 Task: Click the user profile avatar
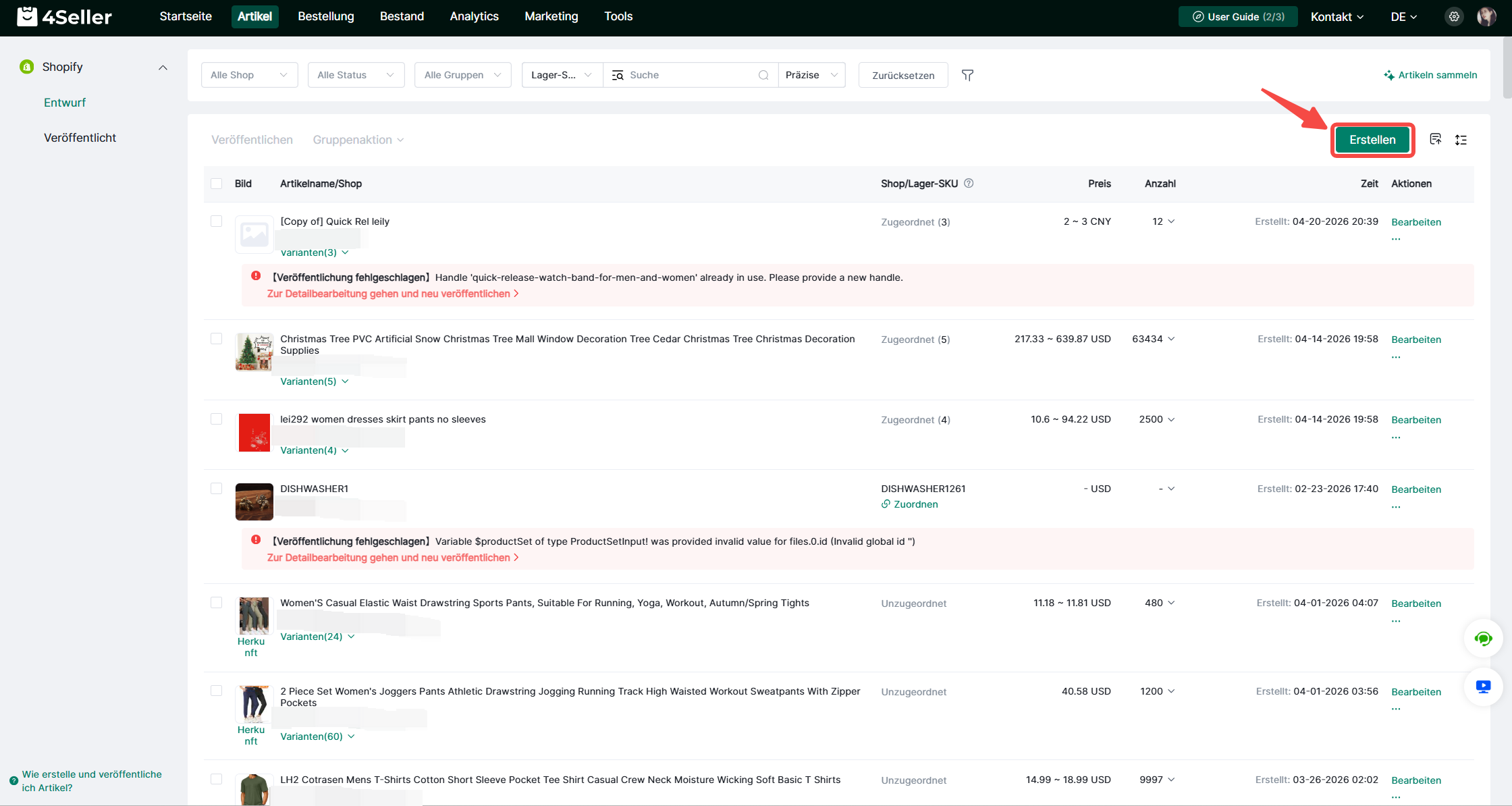coord(1486,17)
